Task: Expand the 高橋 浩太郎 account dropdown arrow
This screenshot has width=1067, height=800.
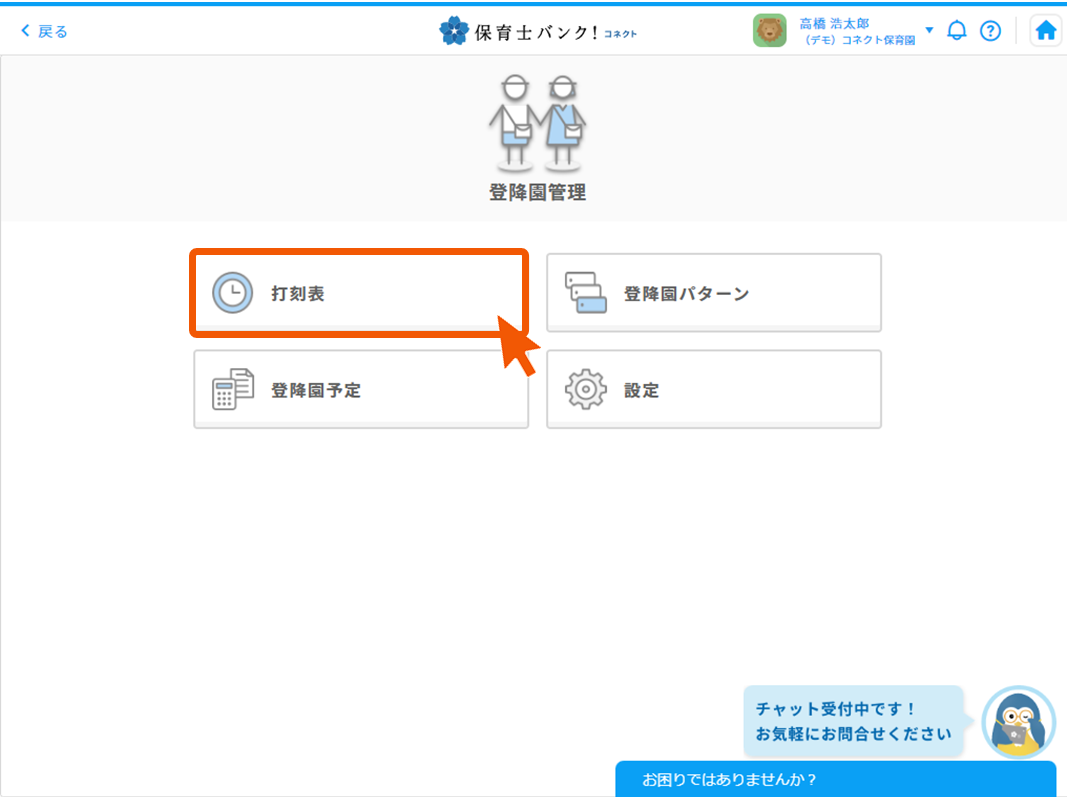Action: [x=928, y=30]
